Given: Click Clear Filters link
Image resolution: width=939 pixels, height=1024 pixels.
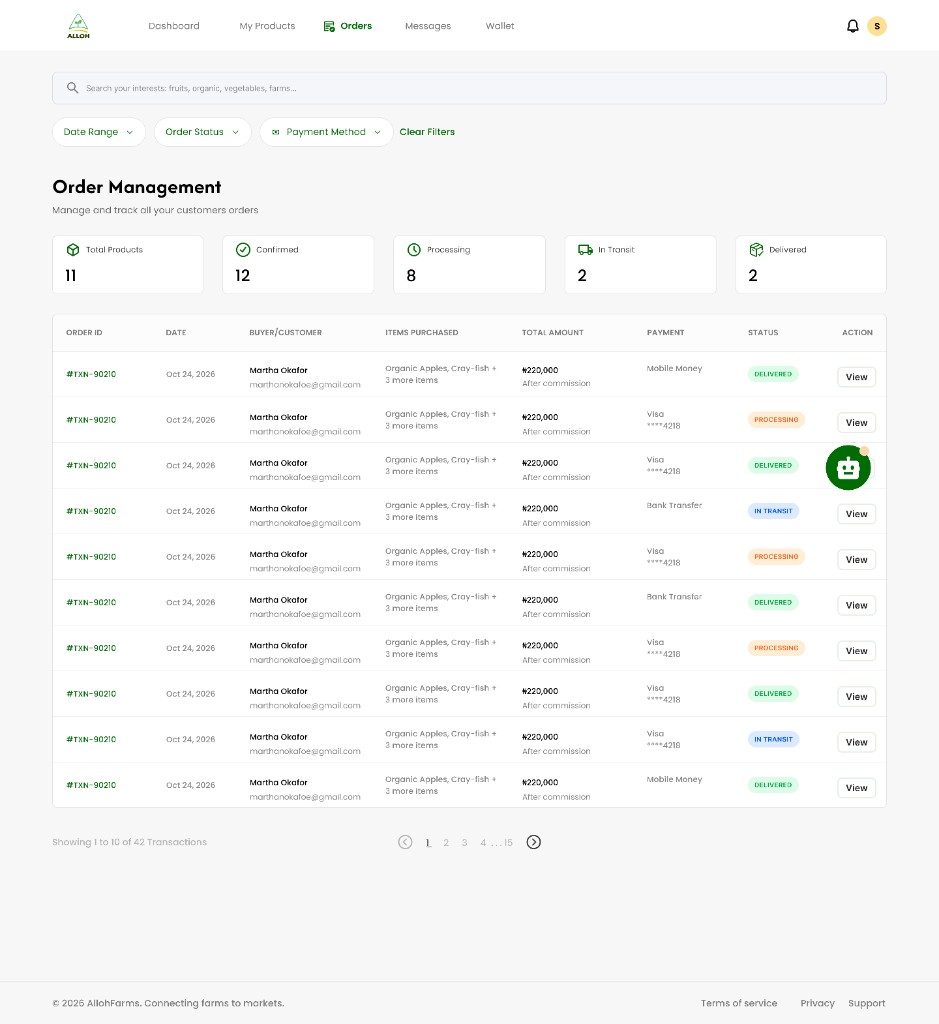Looking at the screenshot, I should click(427, 132).
